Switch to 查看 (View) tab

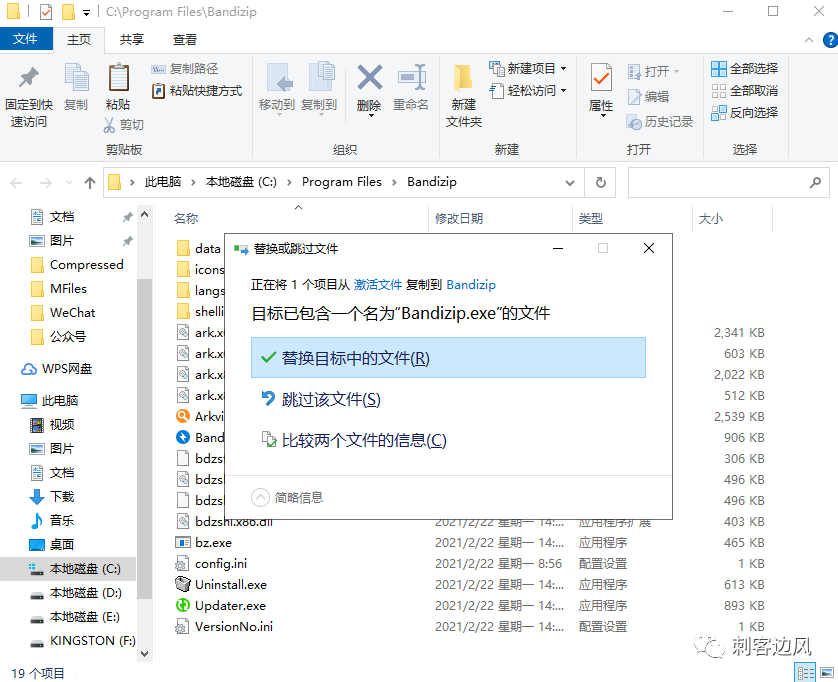click(185, 40)
